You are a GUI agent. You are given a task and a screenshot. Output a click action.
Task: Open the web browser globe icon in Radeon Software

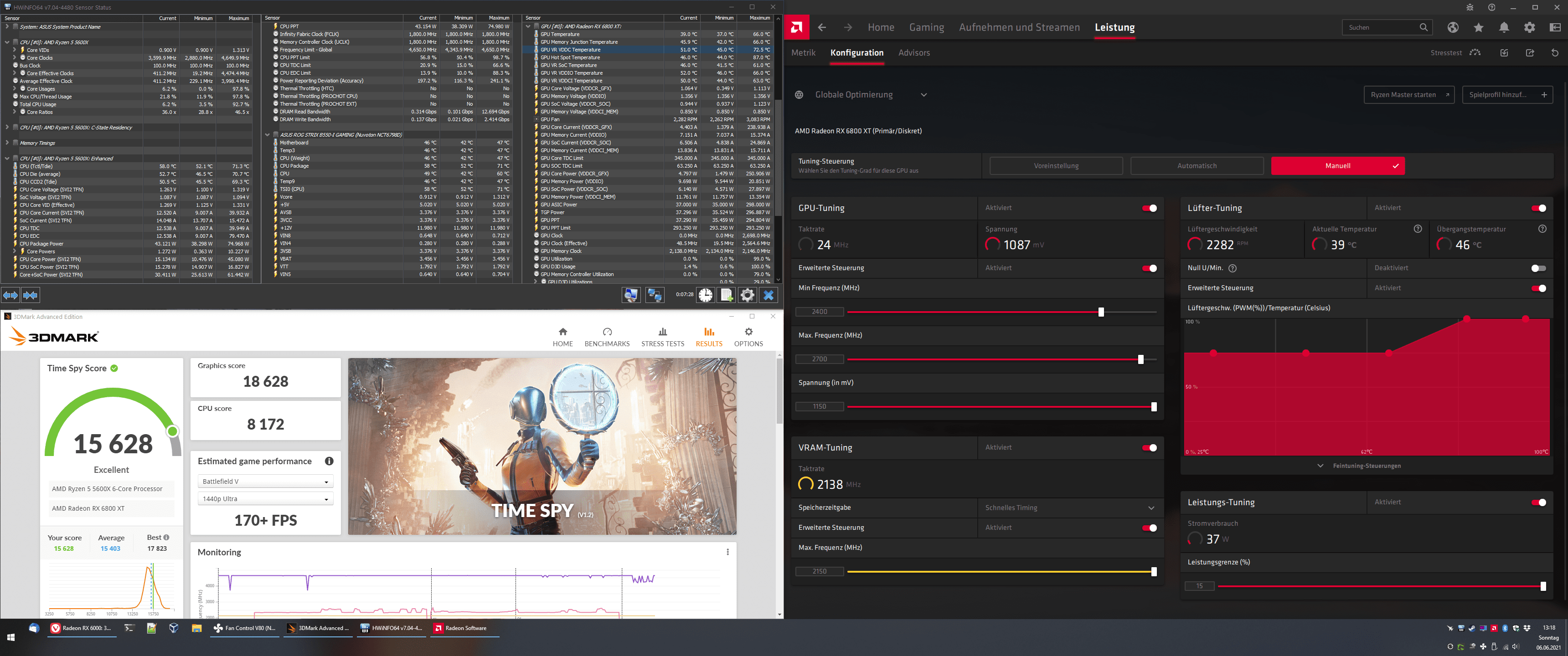click(1453, 27)
